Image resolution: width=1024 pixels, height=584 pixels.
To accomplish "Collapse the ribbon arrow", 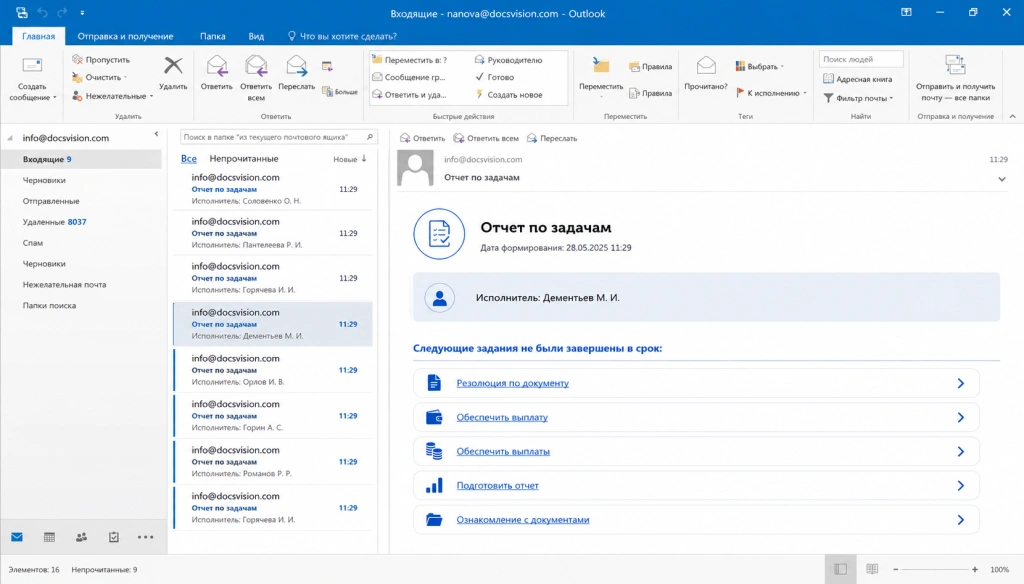I will tap(1012, 116).
